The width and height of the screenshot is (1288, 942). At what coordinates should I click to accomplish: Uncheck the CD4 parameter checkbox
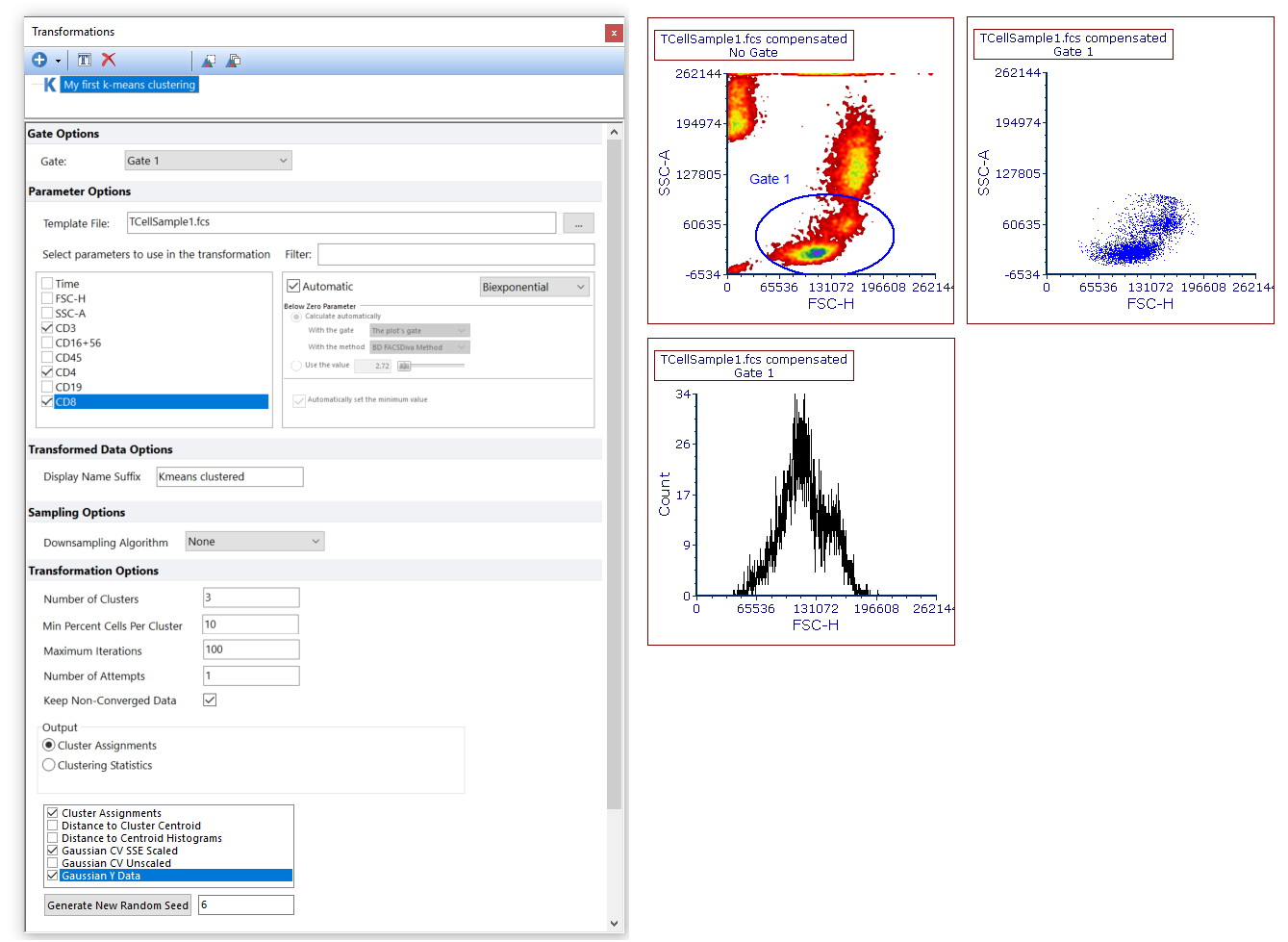click(x=47, y=372)
